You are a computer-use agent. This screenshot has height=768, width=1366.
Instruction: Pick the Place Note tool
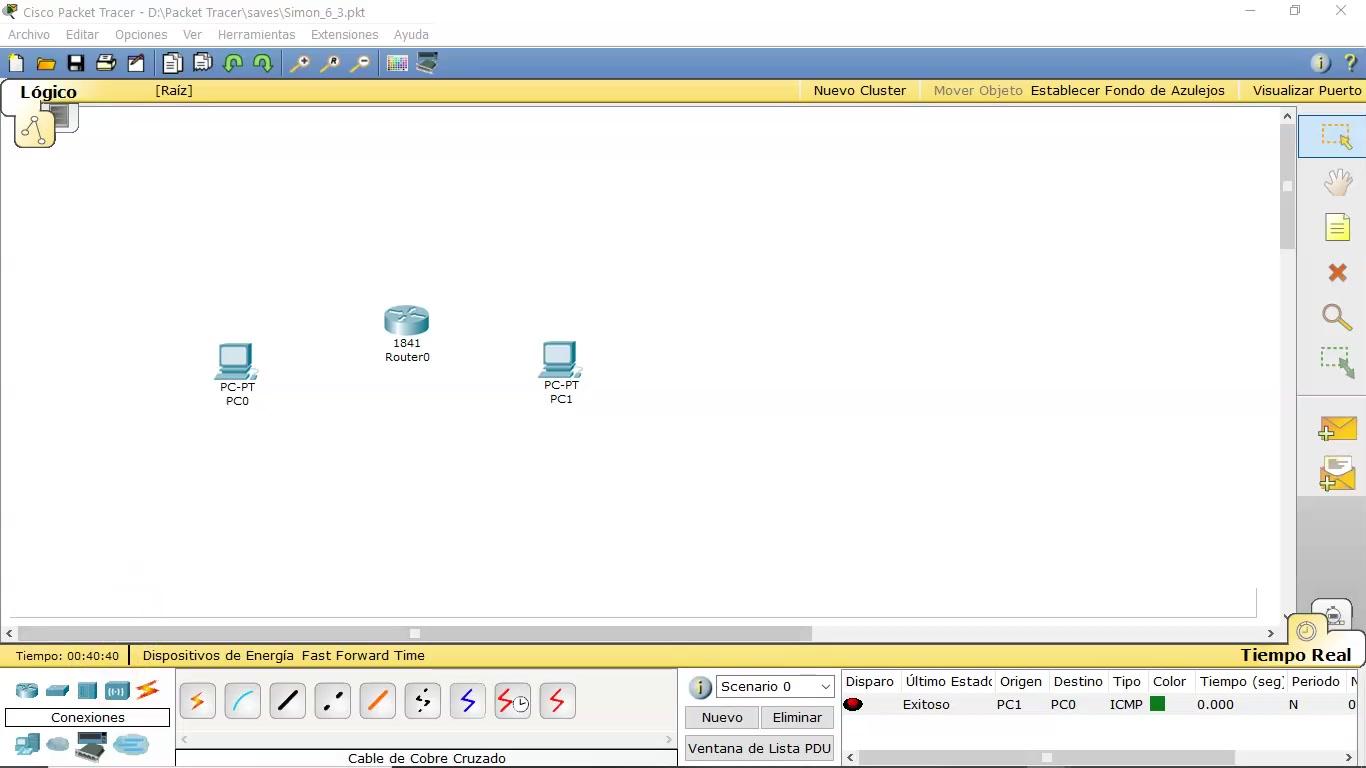click(1337, 227)
